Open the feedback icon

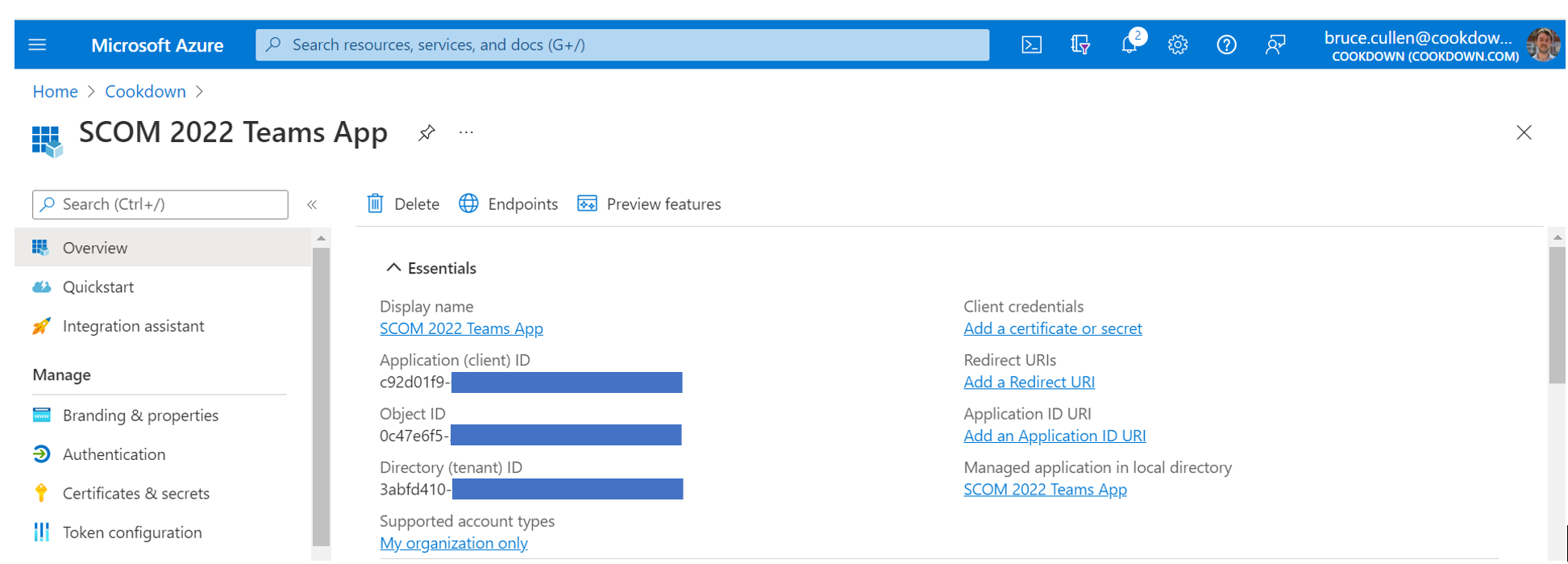(1275, 45)
